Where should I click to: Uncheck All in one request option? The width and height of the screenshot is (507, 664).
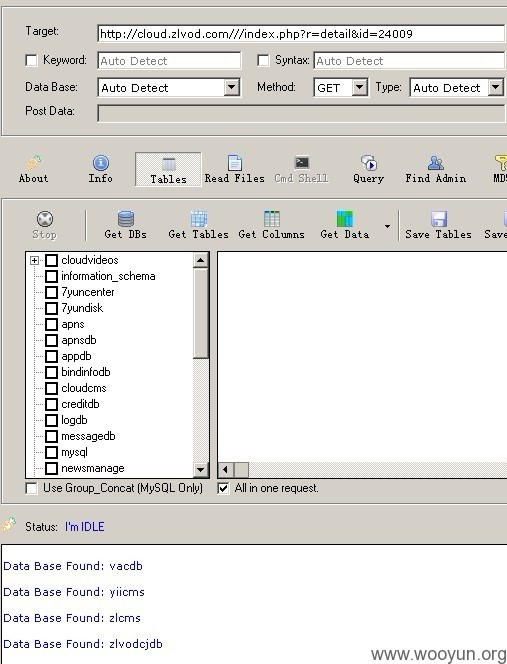point(223,488)
